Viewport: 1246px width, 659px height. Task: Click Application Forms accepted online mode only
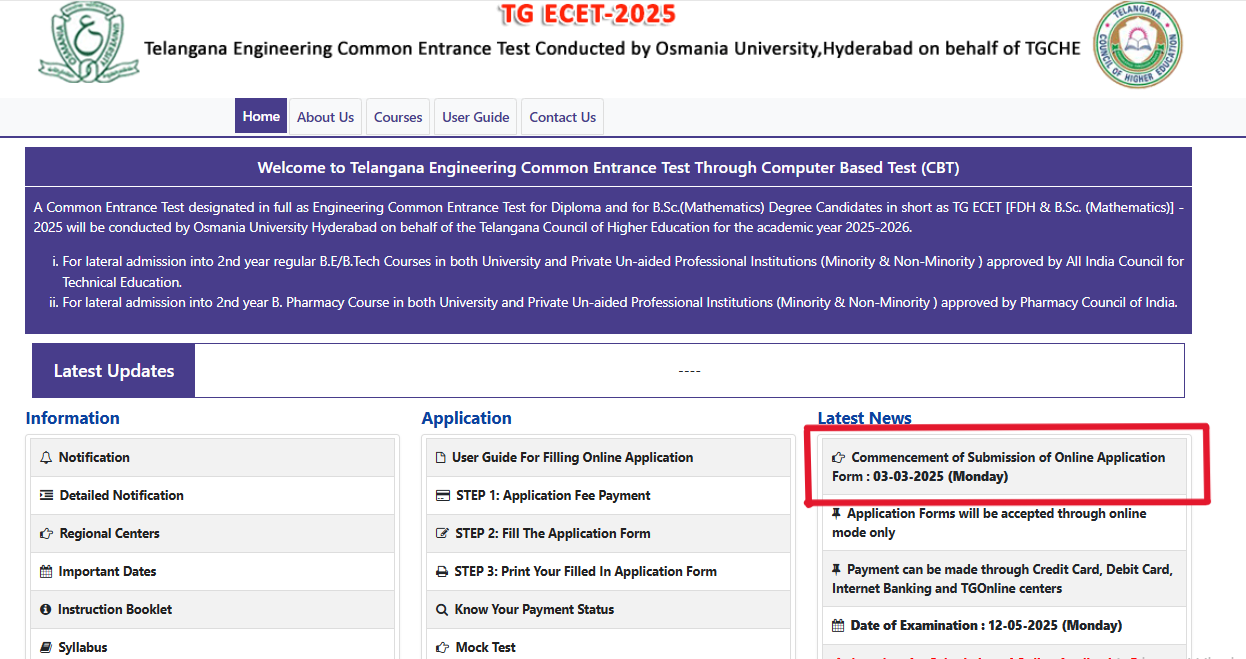click(1005, 523)
